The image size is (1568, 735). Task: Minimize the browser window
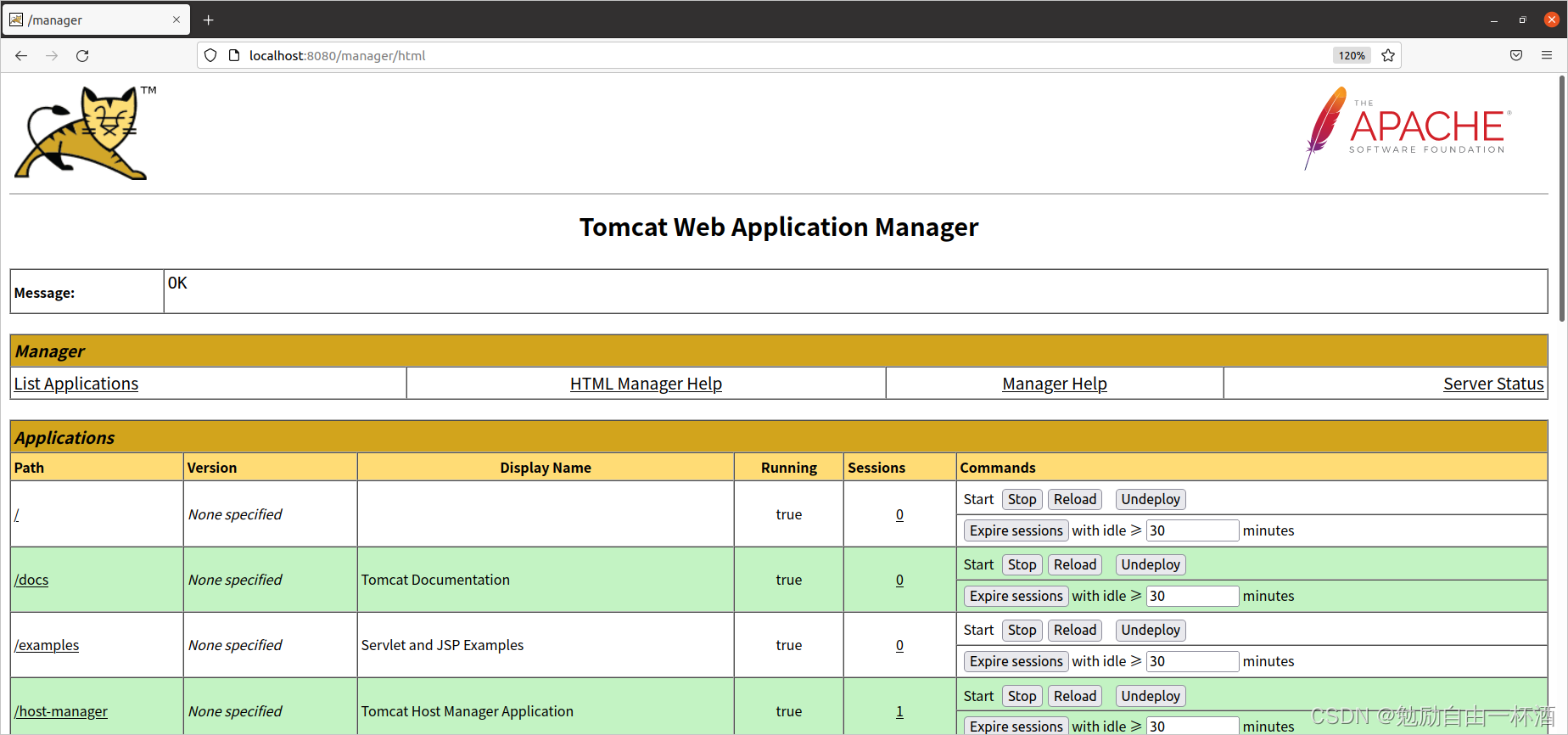point(1494,20)
